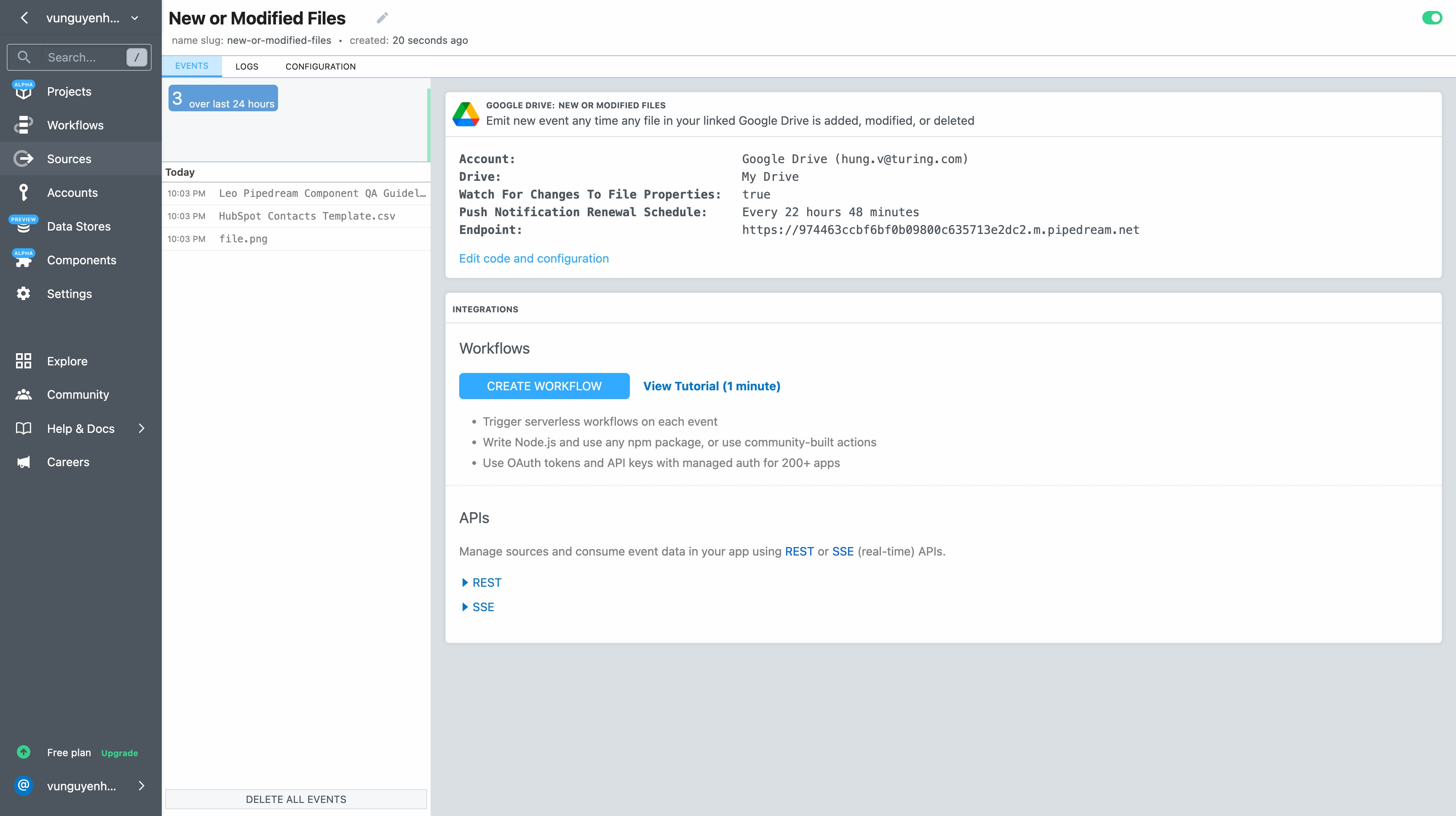Image resolution: width=1456 pixels, height=816 pixels.
Task: Click the Upgrade link
Action: pos(119,753)
